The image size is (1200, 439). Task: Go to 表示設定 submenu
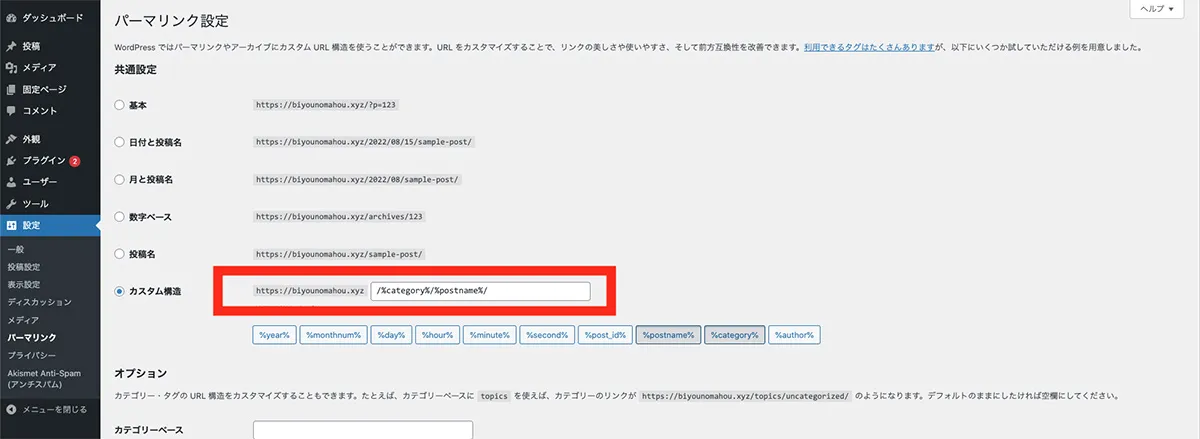click(23, 284)
